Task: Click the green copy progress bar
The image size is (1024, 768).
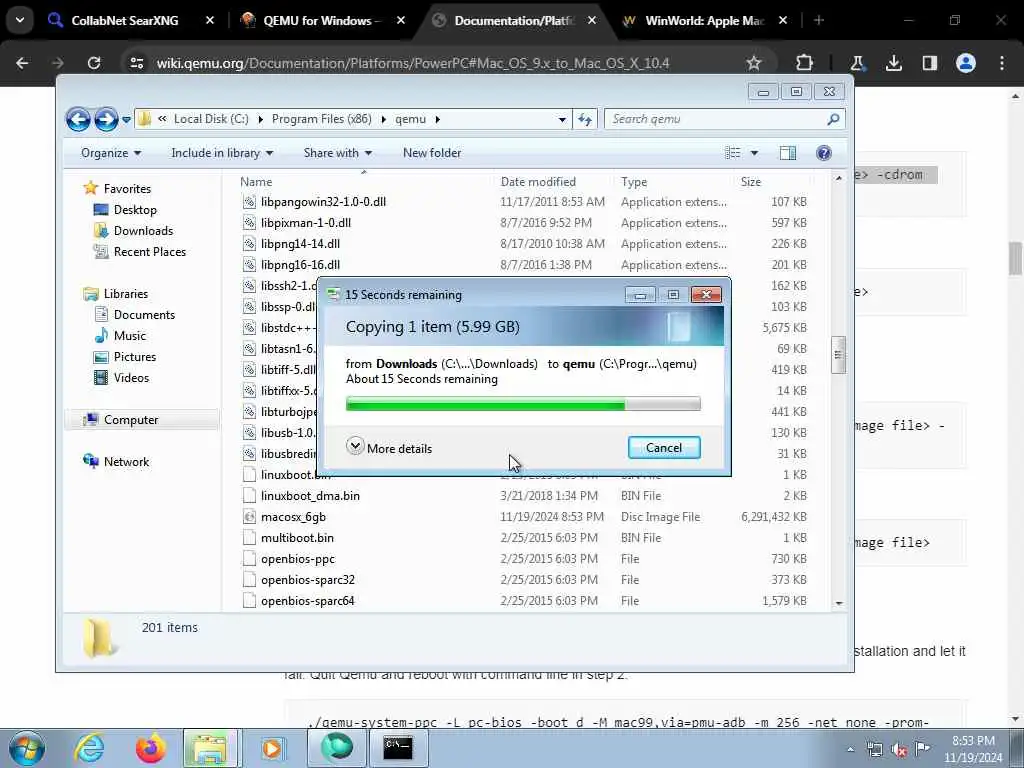Action: click(x=522, y=404)
